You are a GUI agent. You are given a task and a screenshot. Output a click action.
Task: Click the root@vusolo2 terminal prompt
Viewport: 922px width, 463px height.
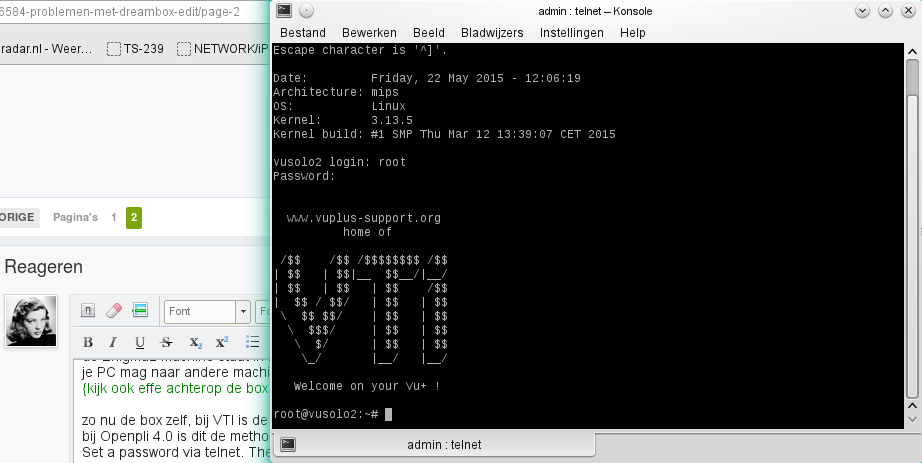pyautogui.click(x=326, y=414)
